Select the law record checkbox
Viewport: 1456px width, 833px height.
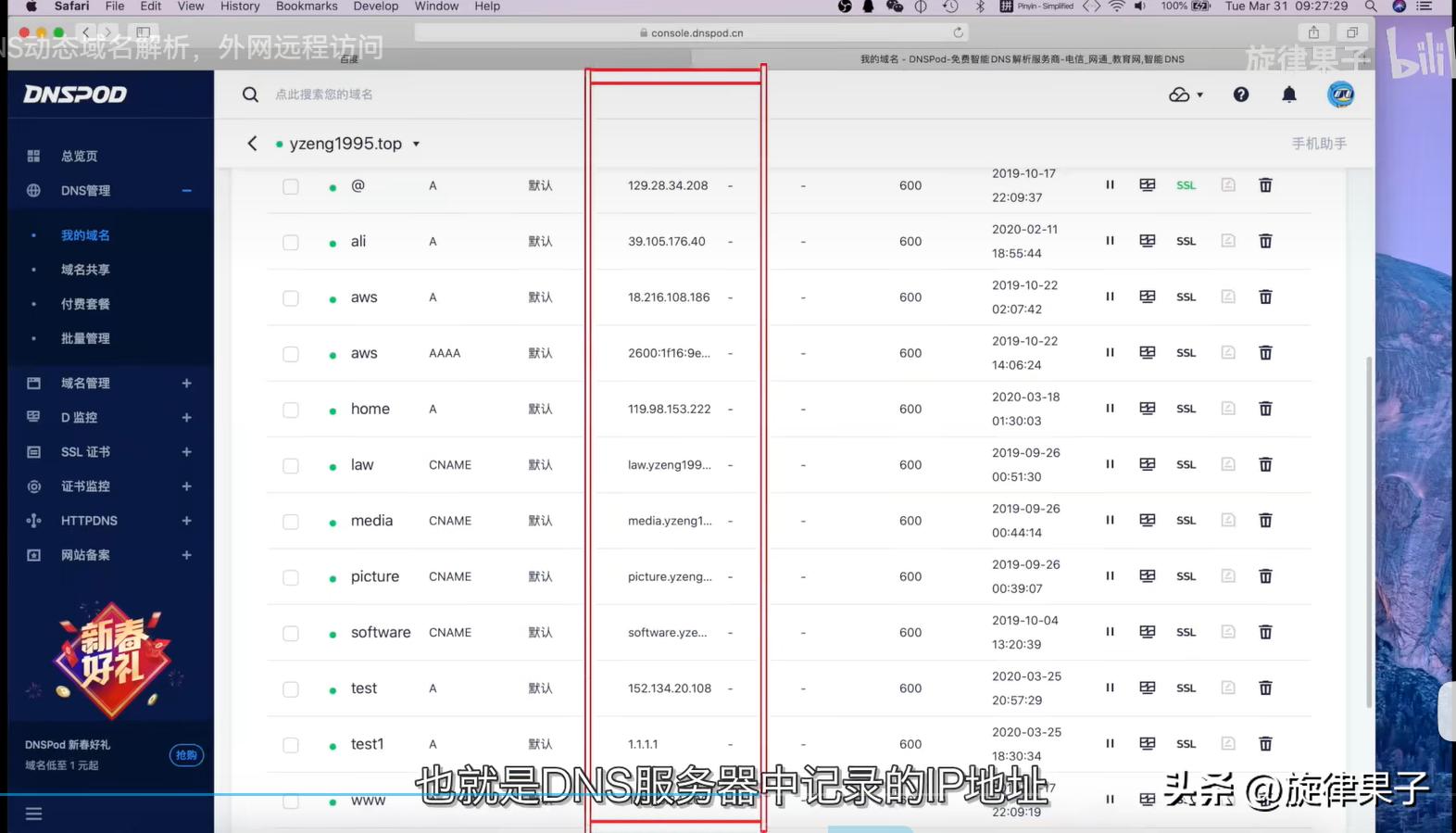click(291, 466)
